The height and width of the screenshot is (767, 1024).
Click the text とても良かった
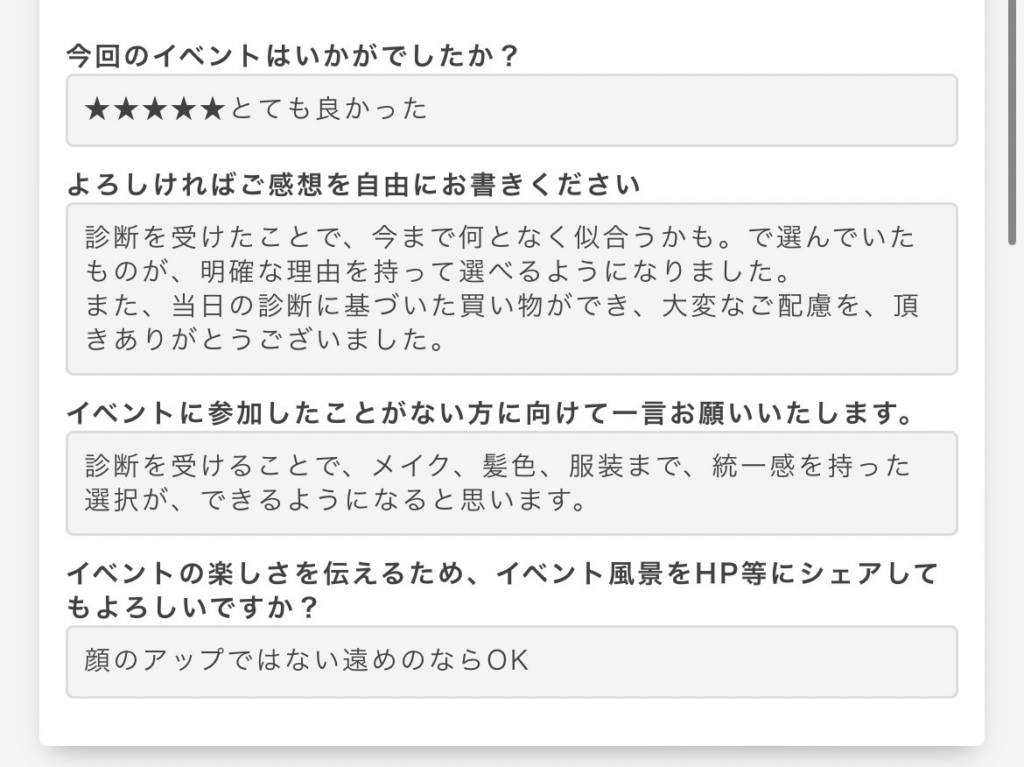(328, 109)
